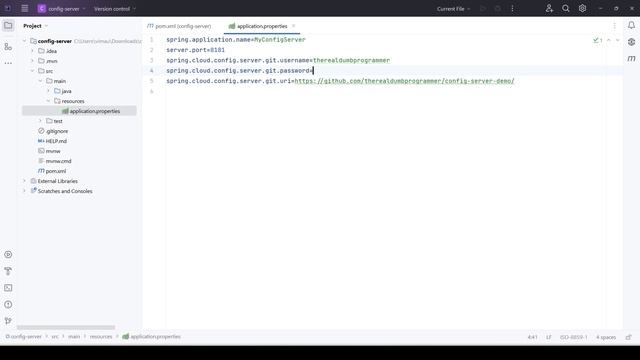Show more tool windows ellipsis
The height and width of the screenshot is (360, 640).
8,63
